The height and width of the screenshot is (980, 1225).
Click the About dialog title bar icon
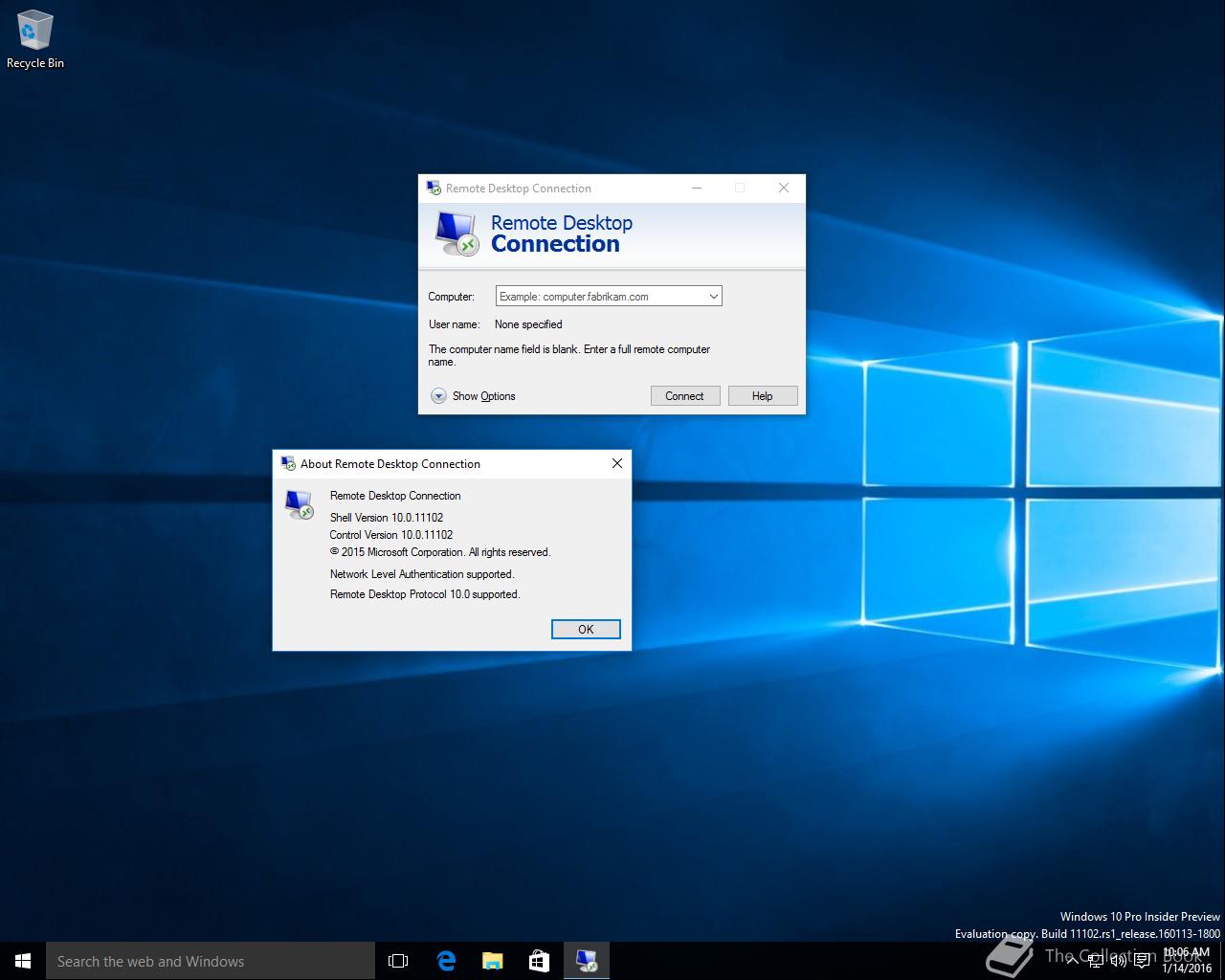[288, 463]
